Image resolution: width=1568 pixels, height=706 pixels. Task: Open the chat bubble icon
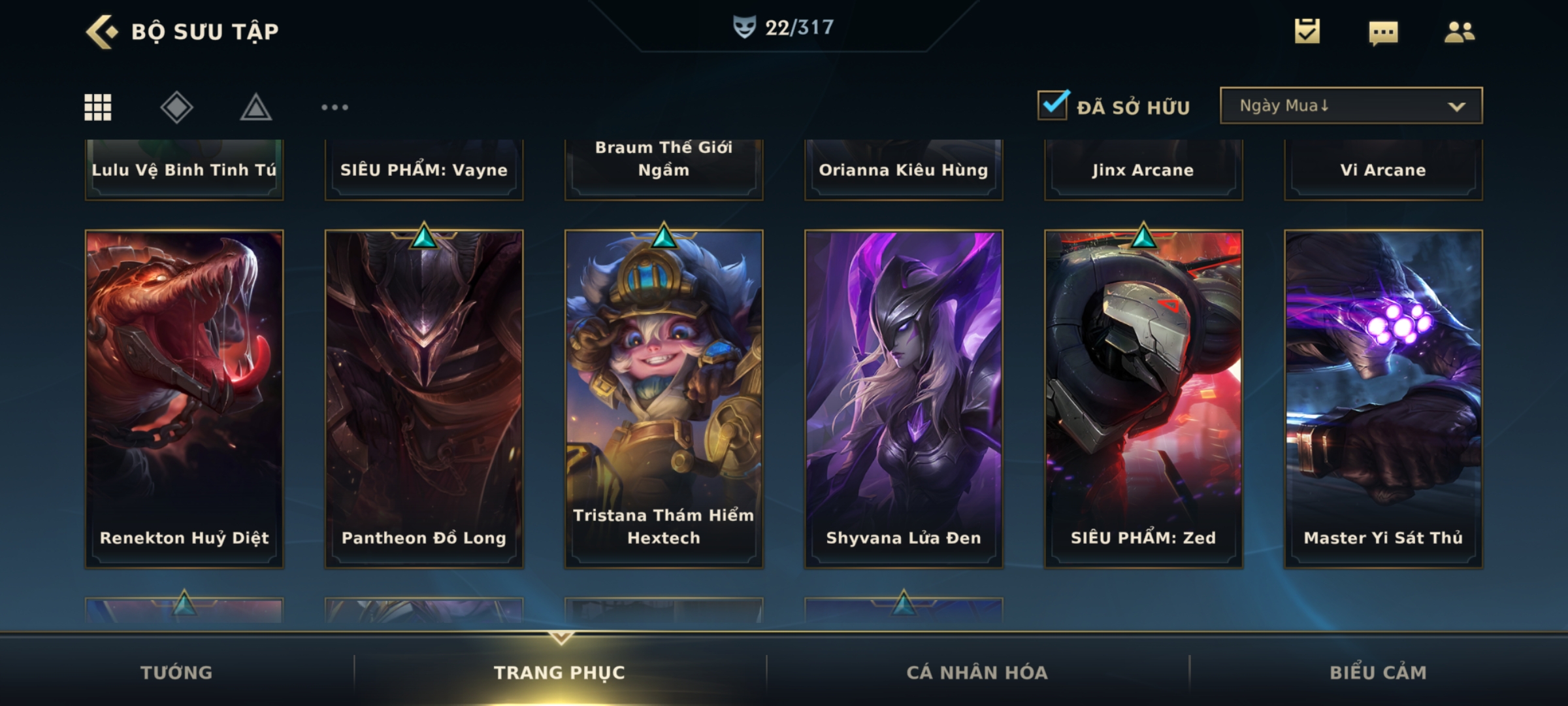click(1383, 33)
